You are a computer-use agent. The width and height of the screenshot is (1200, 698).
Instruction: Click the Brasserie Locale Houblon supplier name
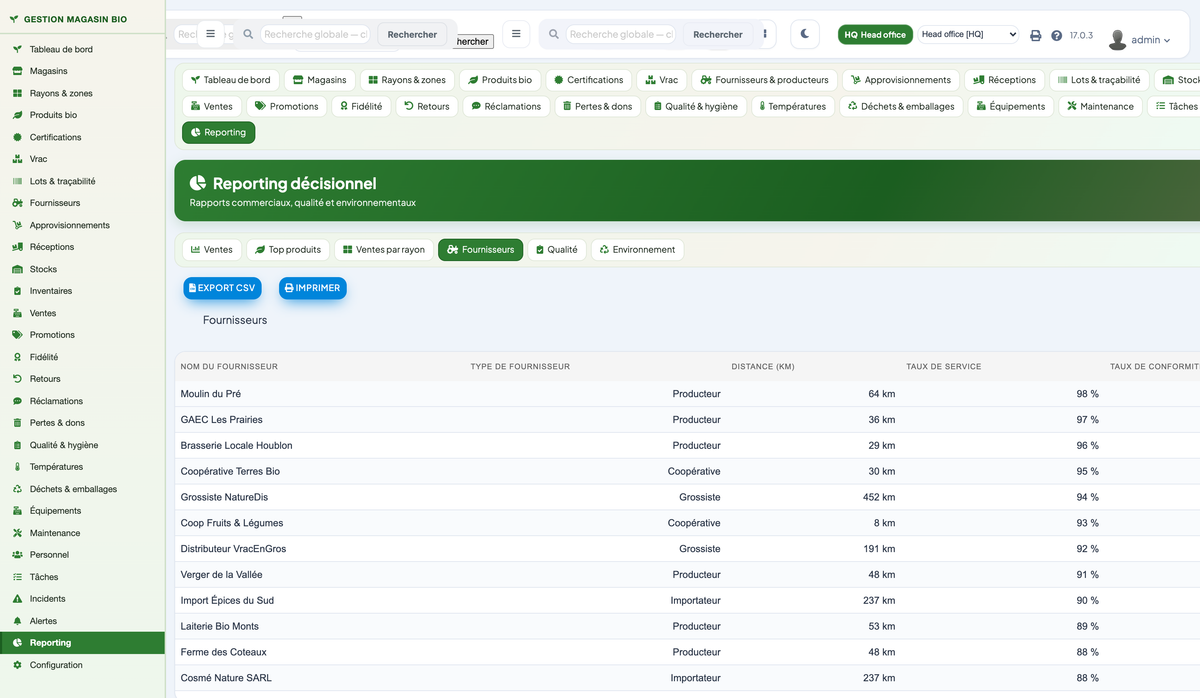click(x=236, y=446)
